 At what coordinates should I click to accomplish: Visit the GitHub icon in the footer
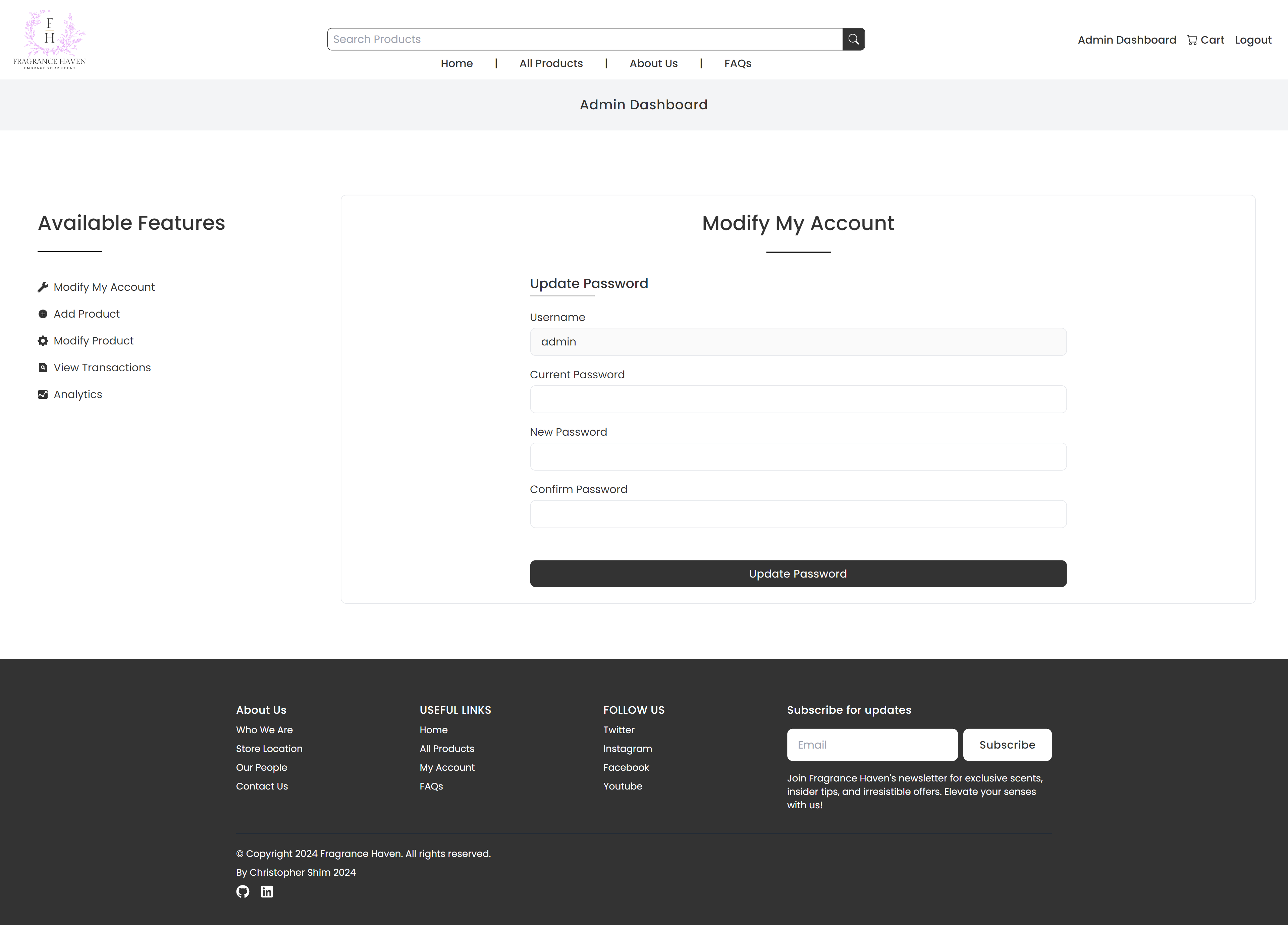(243, 891)
